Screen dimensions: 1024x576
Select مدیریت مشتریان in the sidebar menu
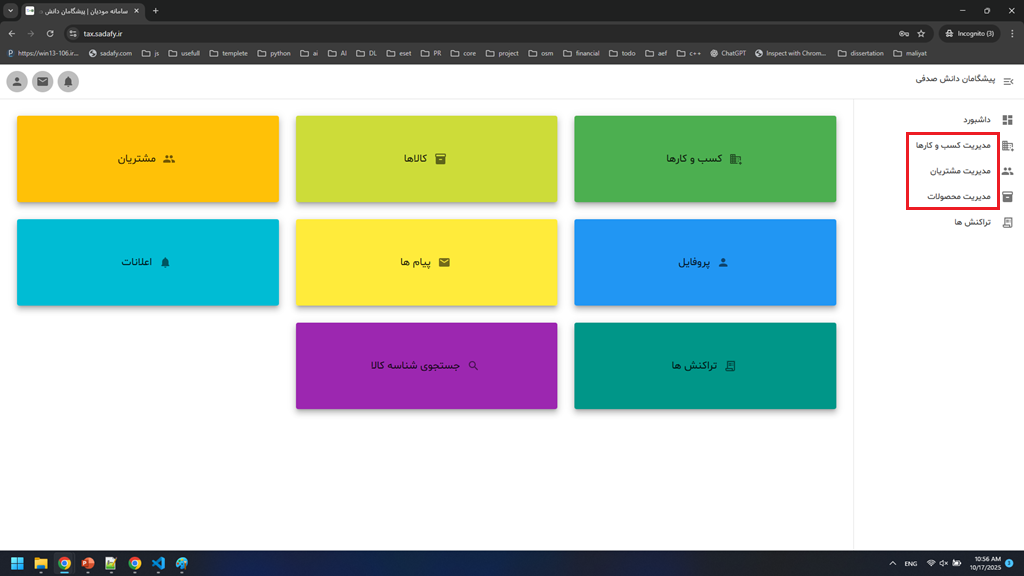click(959, 171)
